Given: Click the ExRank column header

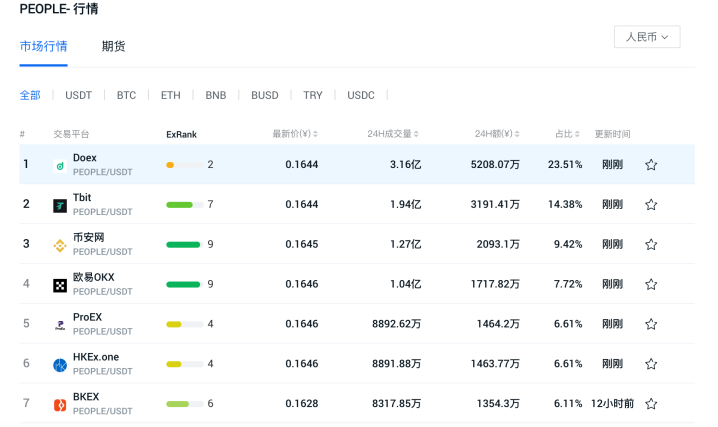Looking at the screenshot, I should (181, 135).
